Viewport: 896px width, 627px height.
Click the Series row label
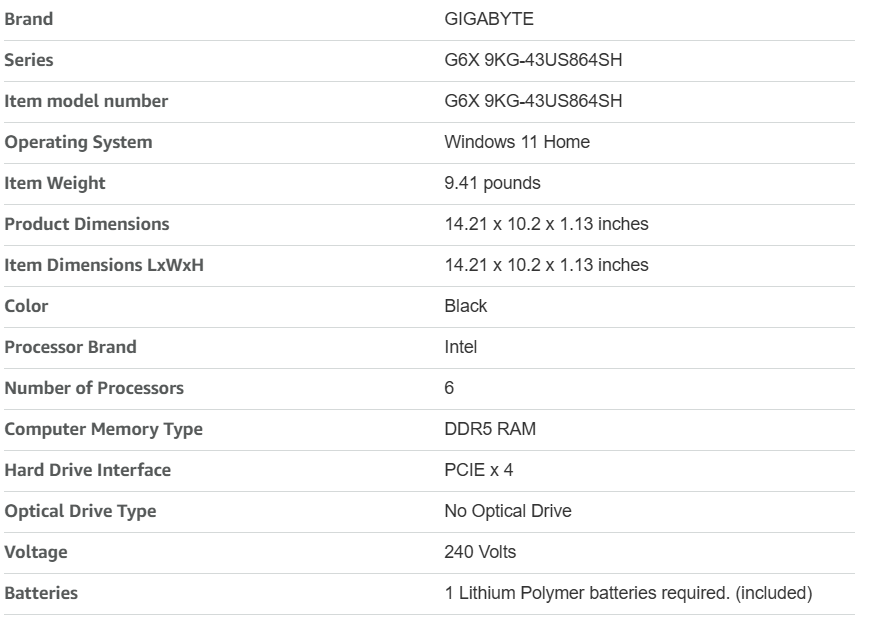(x=29, y=60)
